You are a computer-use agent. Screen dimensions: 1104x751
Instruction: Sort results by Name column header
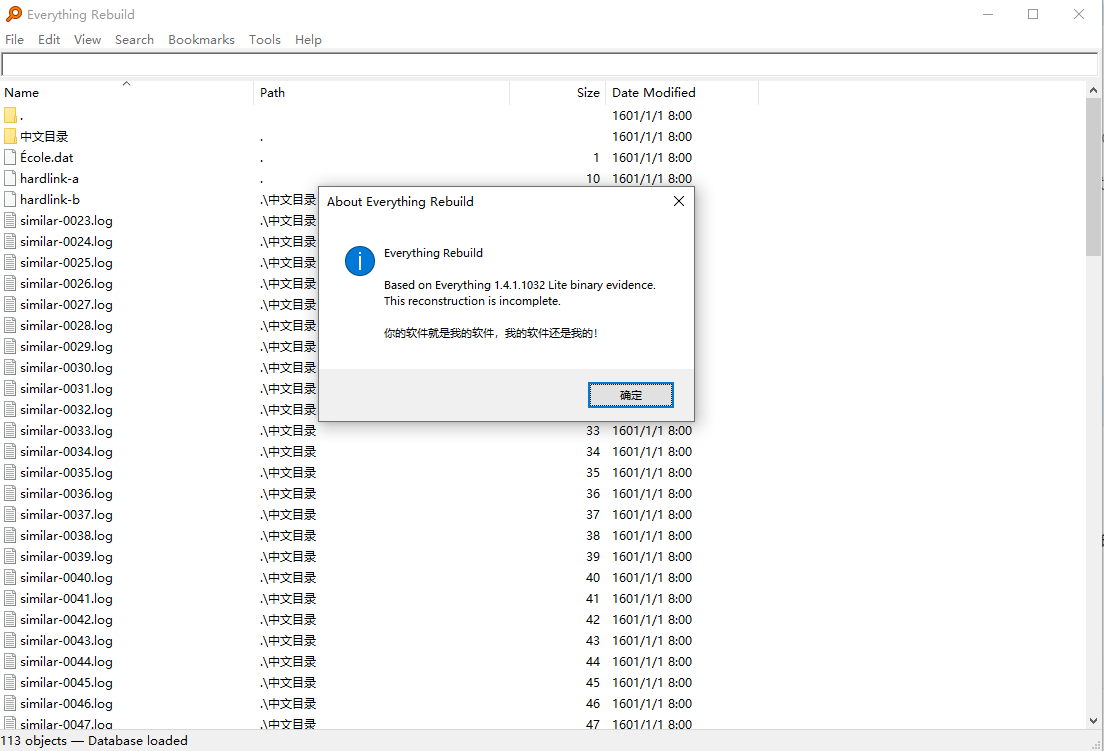click(127, 92)
